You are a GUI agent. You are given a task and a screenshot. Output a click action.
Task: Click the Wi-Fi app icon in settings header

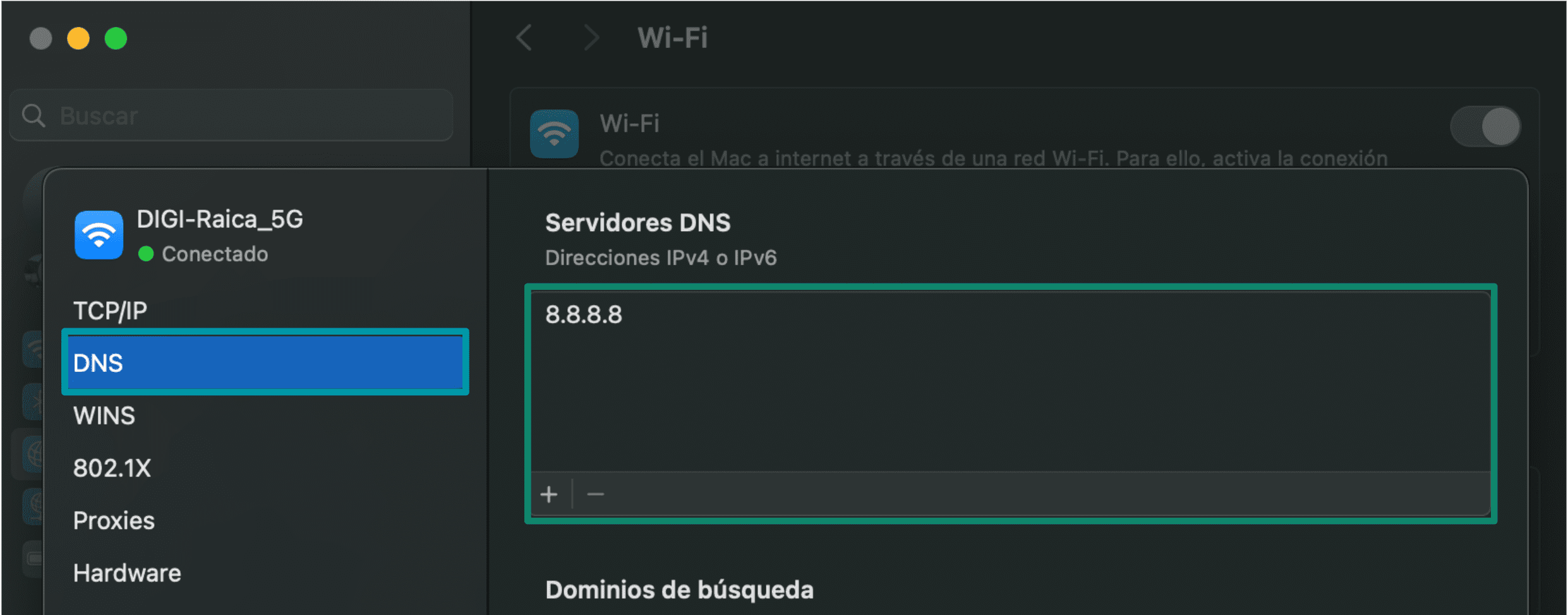pos(555,133)
